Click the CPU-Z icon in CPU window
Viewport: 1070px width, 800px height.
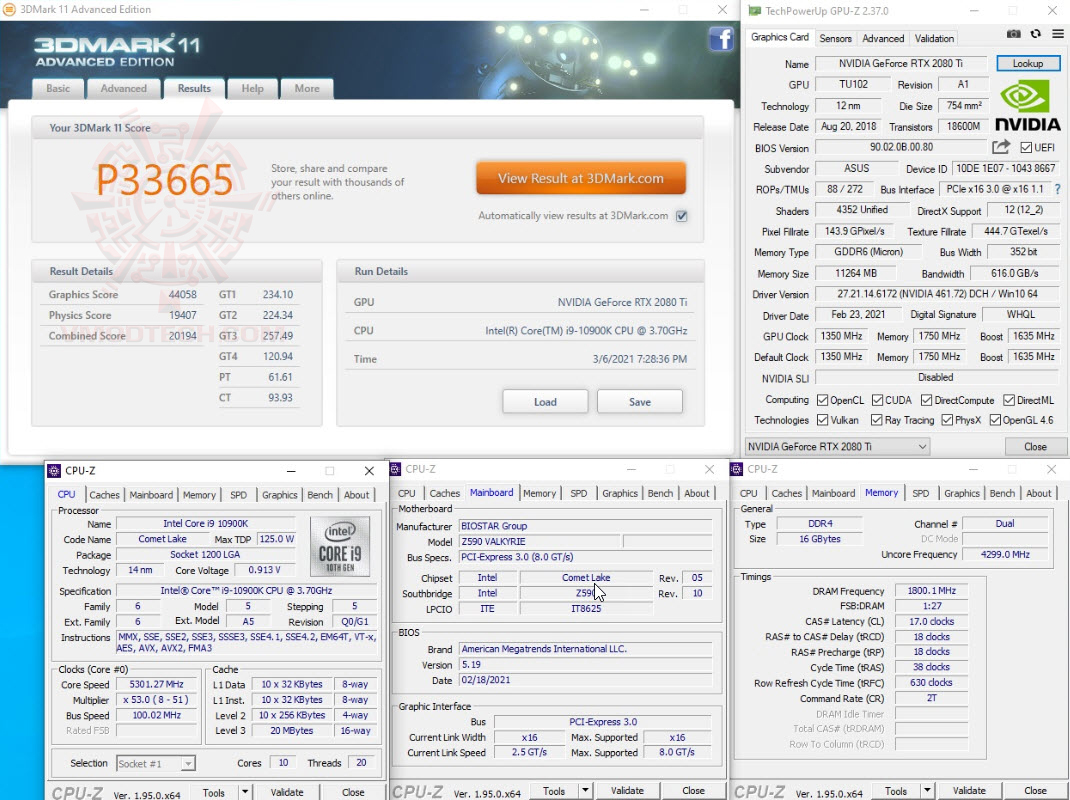(55, 470)
